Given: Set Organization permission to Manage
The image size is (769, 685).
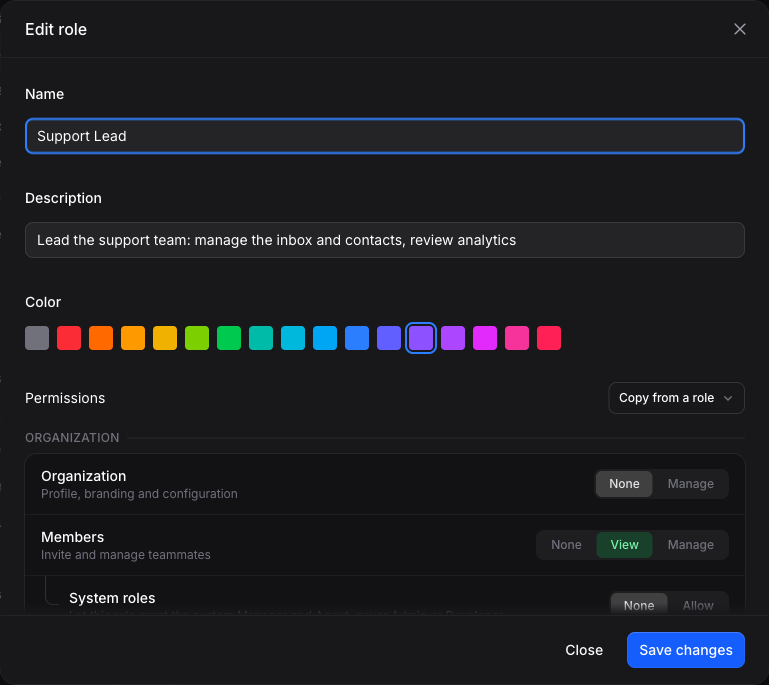Looking at the screenshot, I should click(691, 484).
